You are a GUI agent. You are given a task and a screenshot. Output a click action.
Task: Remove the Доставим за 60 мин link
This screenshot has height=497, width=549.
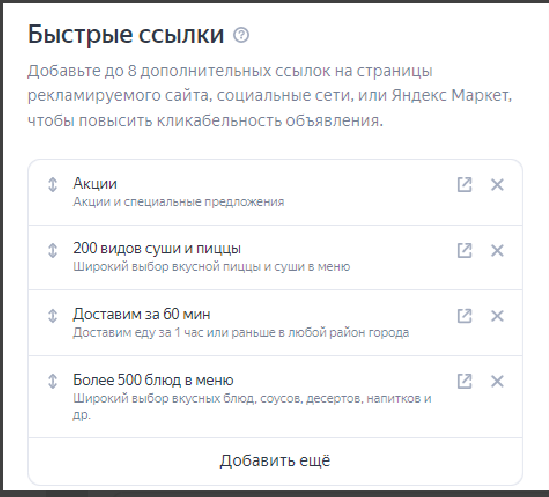coord(497,316)
